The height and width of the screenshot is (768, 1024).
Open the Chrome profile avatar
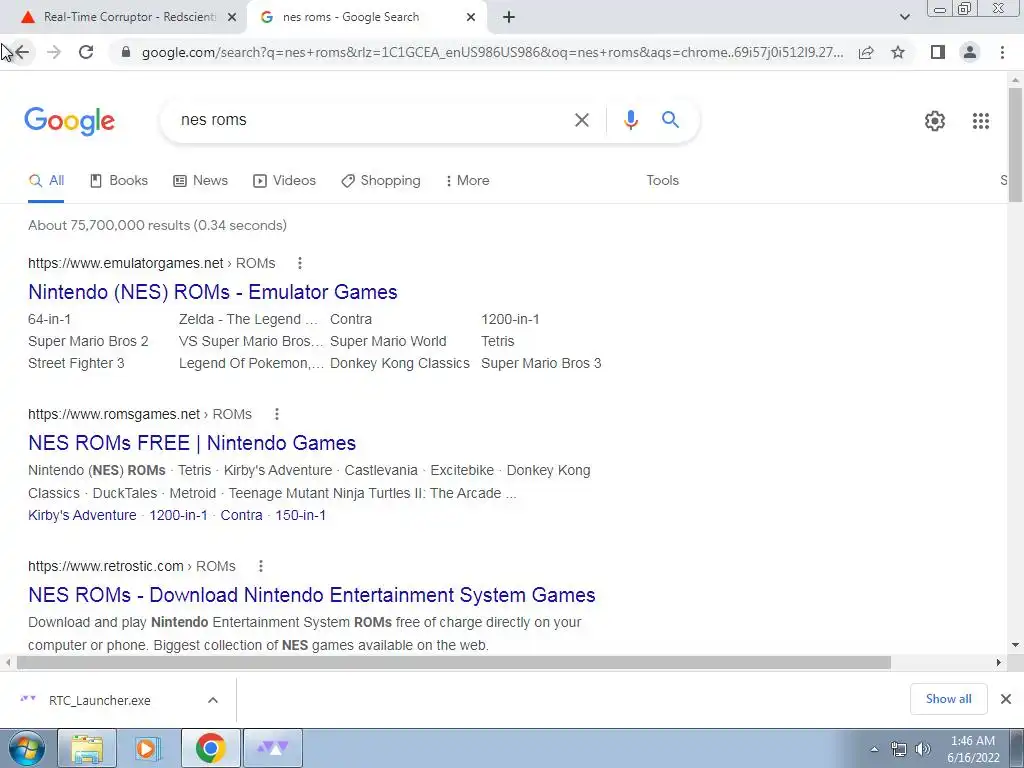pyautogui.click(x=970, y=52)
